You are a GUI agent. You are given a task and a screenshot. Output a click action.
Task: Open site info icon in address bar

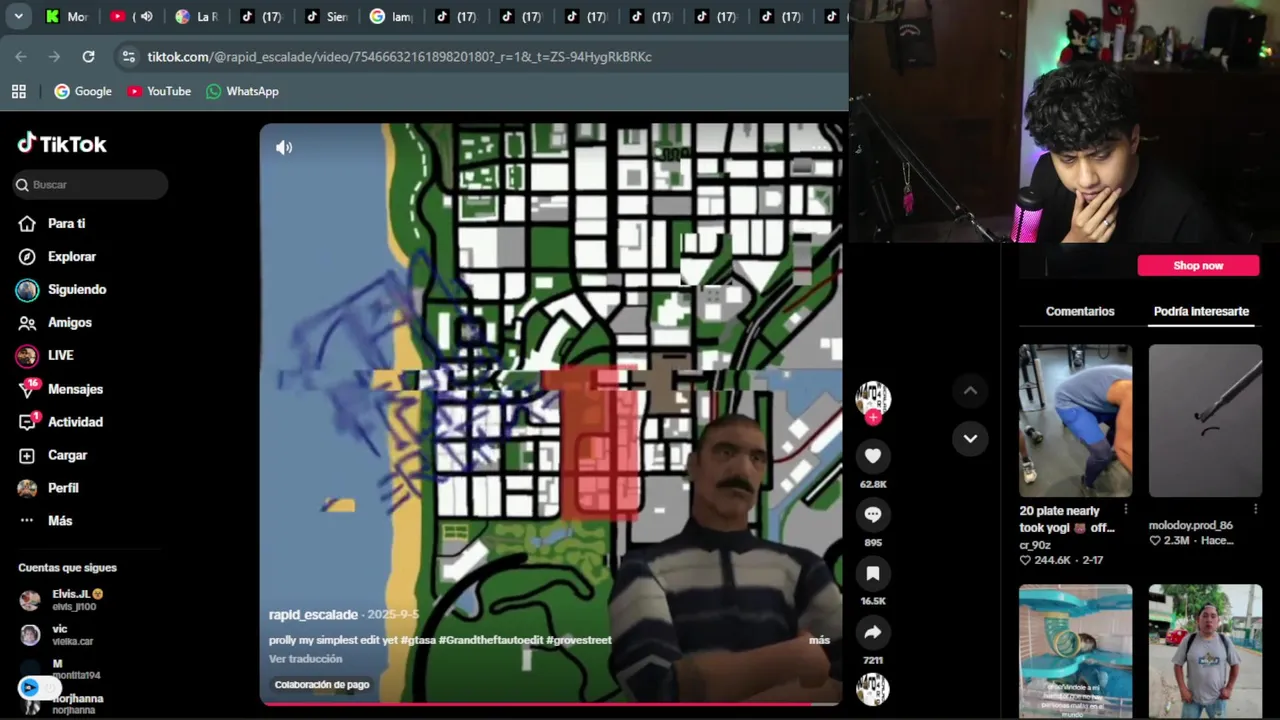pyautogui.click(x=128, y=57)
